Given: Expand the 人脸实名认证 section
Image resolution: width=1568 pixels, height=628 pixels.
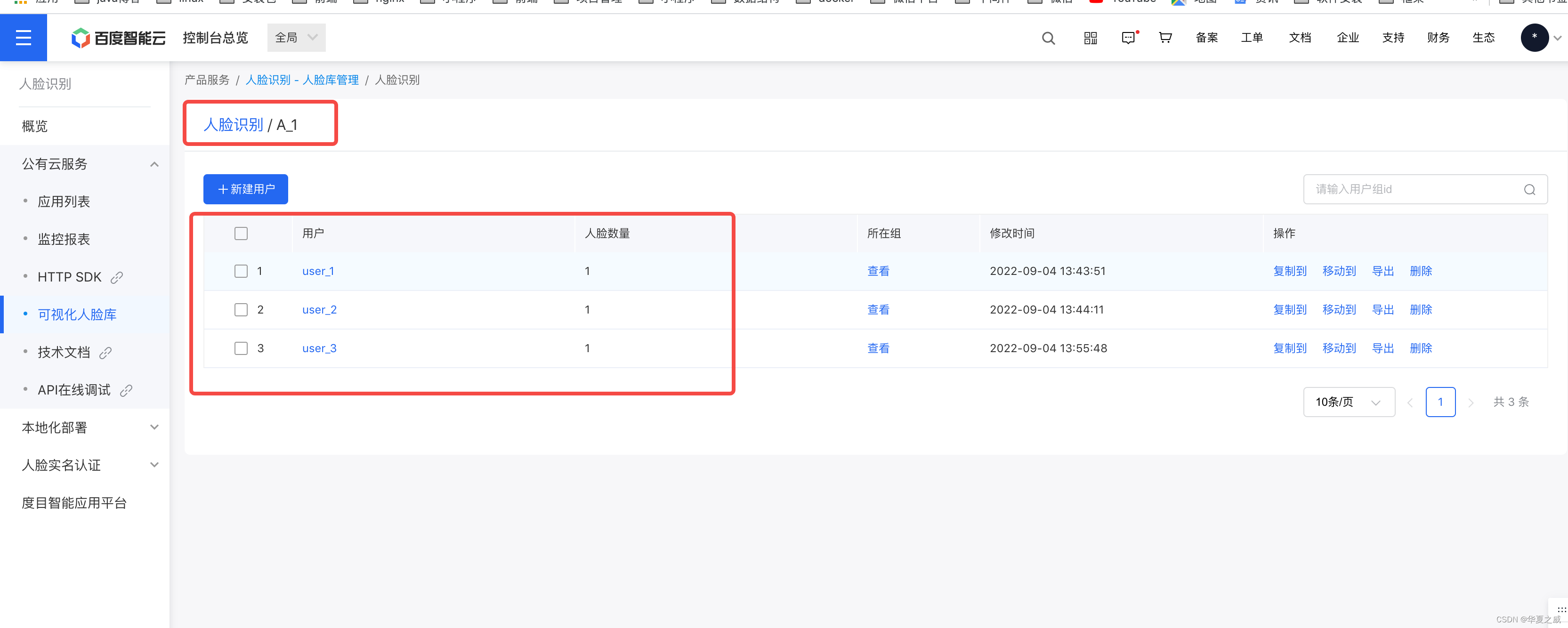Looking at the screenshot, I should 154,465.
